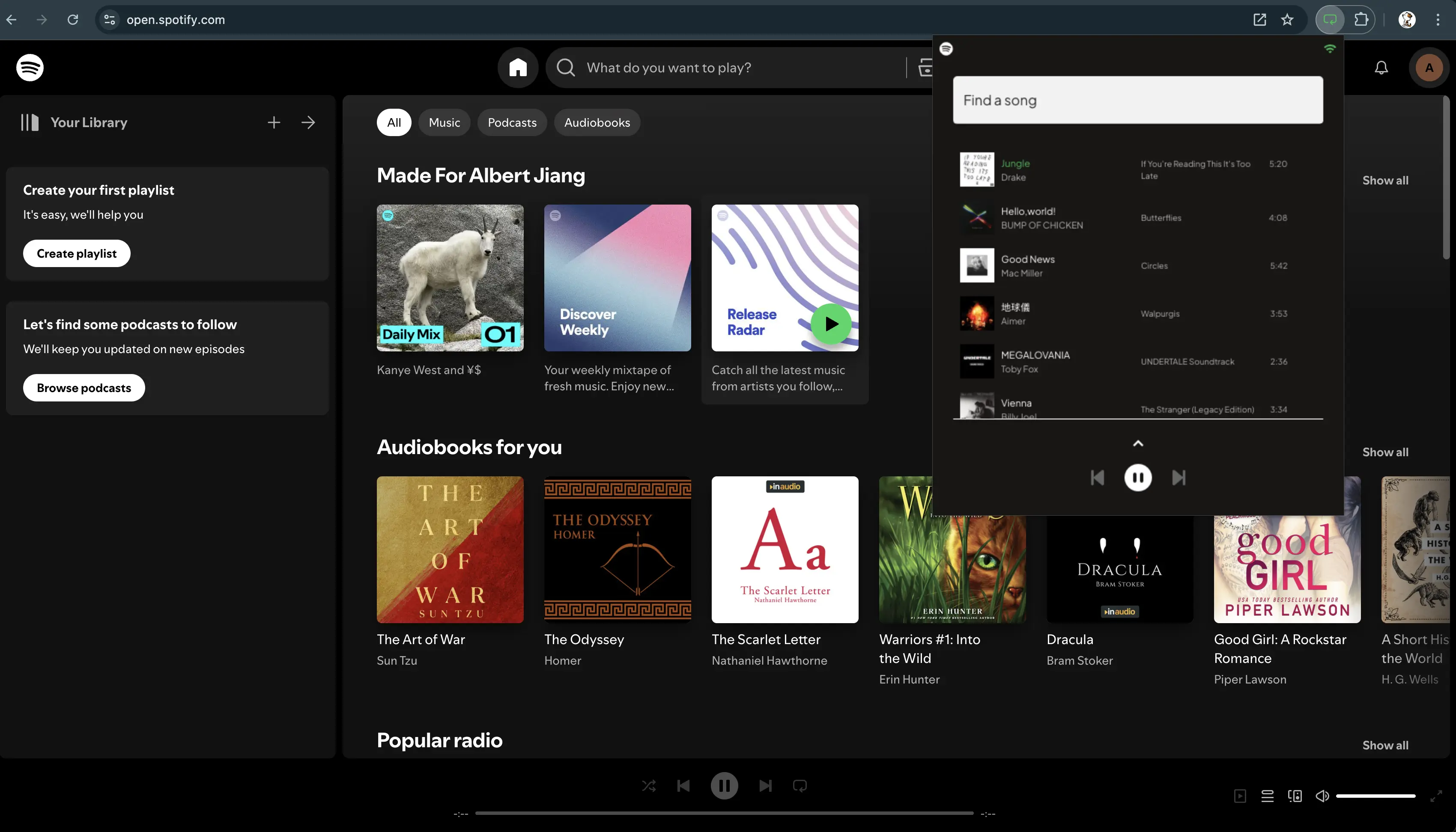The height and width of the screenshot is (832, 1456).
Task: Select the Audiobooks filter tab
Action: pyautogui.click(x=597, y=122)
